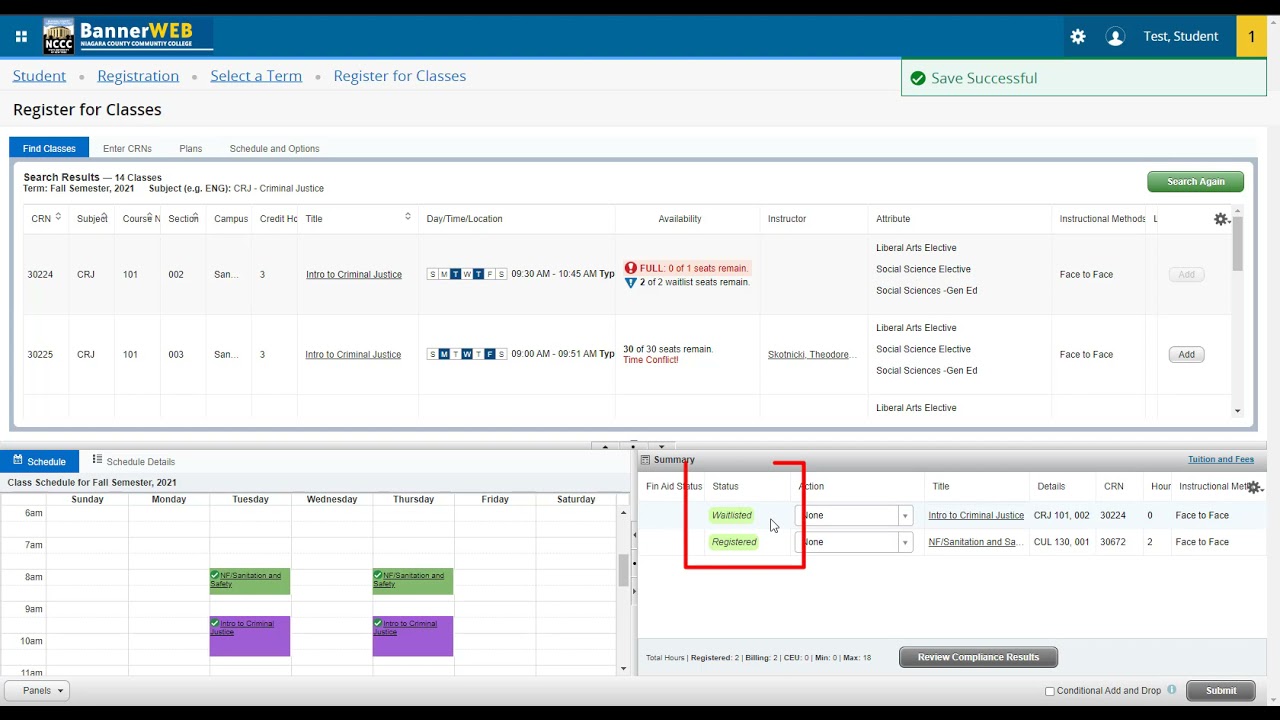This screenshot has height=720, width=1280.
Task: Go to Student breadcrumb link
Action: coord(40,76)
